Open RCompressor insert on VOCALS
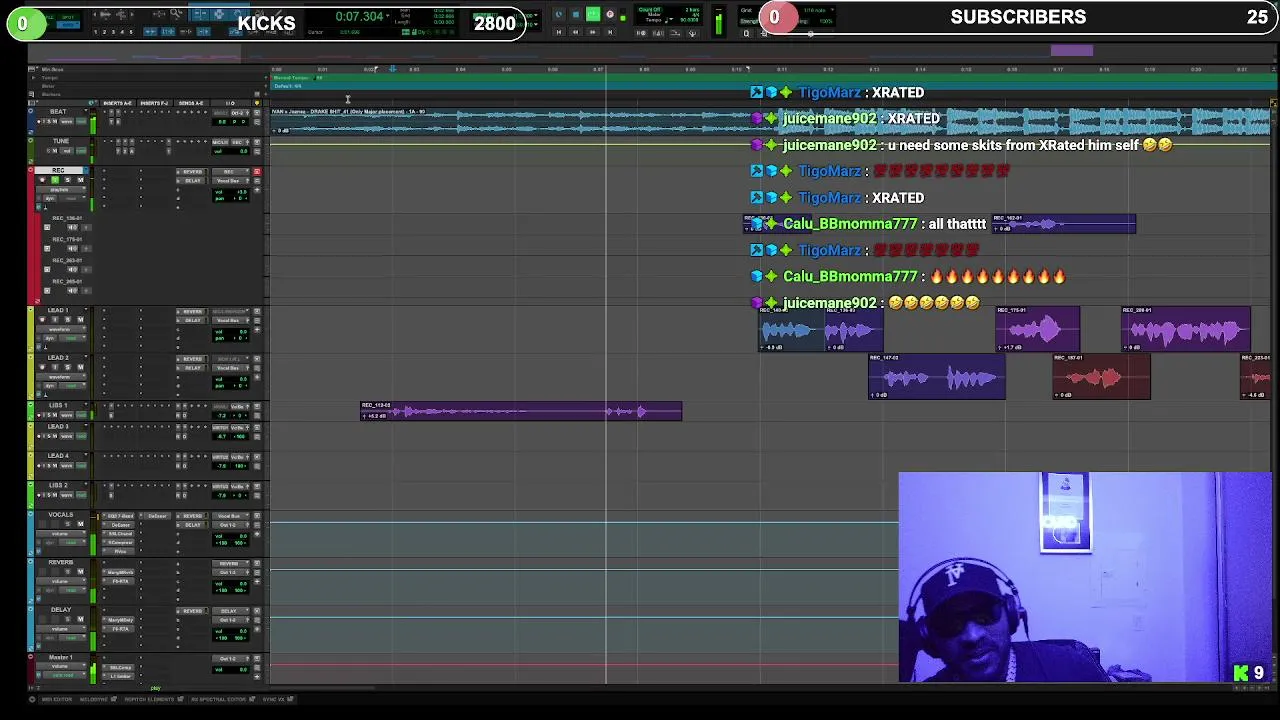Screen dimensions: 1280x720 pyautogui.click(x=119, y=542)
